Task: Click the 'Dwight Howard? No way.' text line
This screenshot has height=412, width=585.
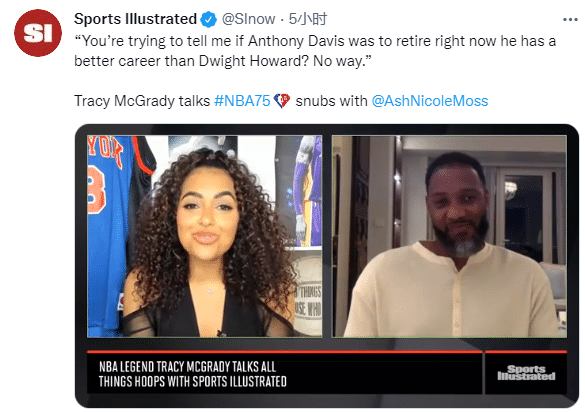Action: pyautogui.click(x=223, y=61)
